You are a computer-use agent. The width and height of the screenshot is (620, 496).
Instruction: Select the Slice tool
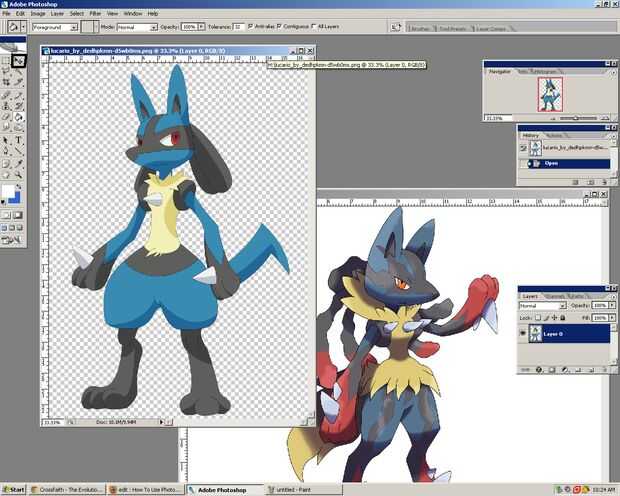click(x=18, y=82)
